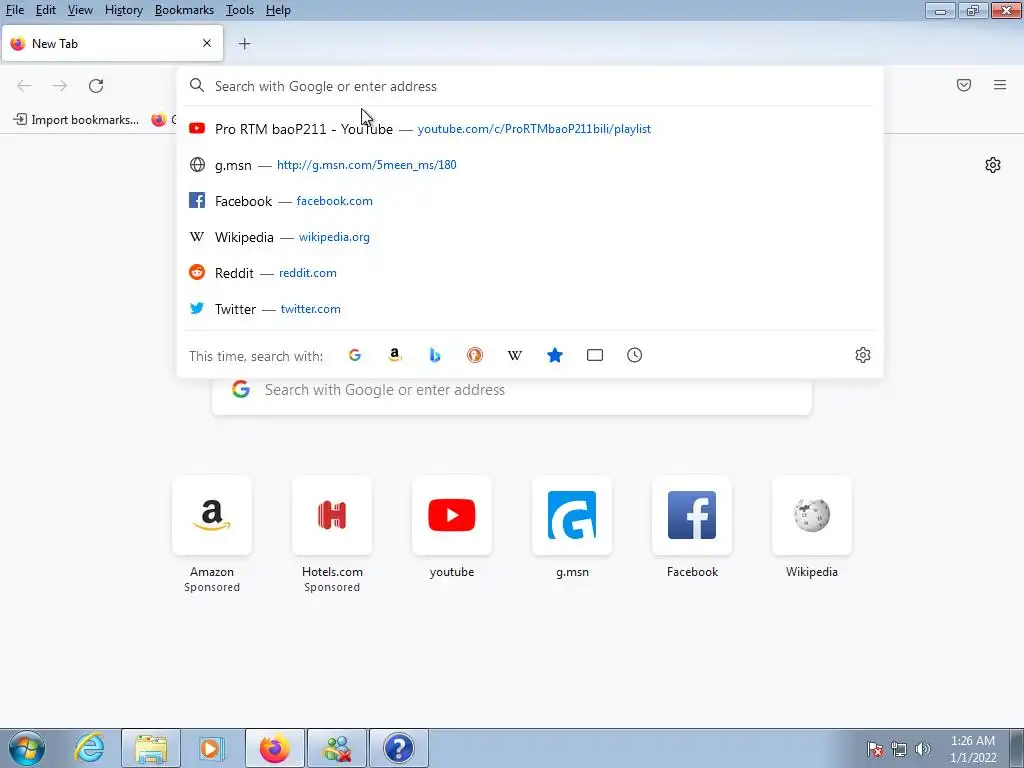Open the File menu
Viewport: 1024px width, 768px height.
(14, 10)
